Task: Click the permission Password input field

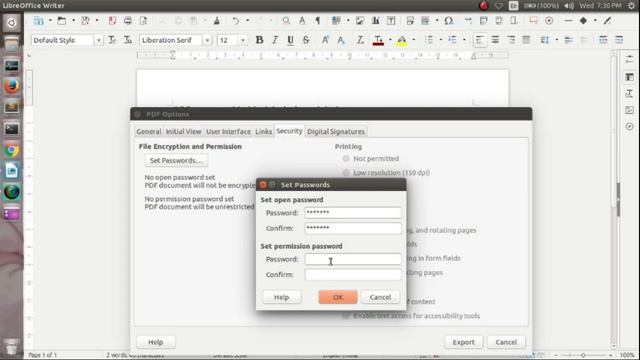Action: 353,259
